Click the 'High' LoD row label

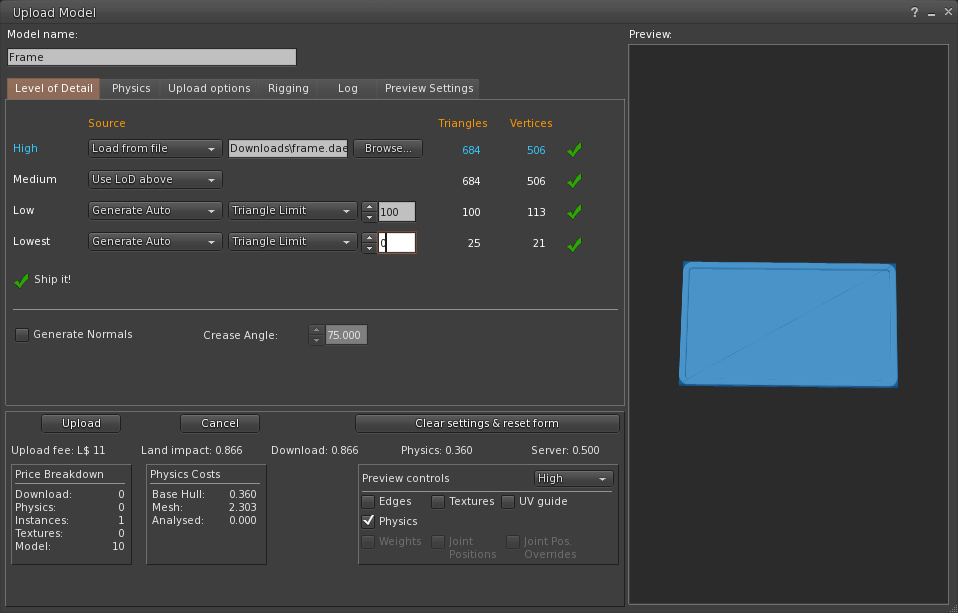point(25,149)
